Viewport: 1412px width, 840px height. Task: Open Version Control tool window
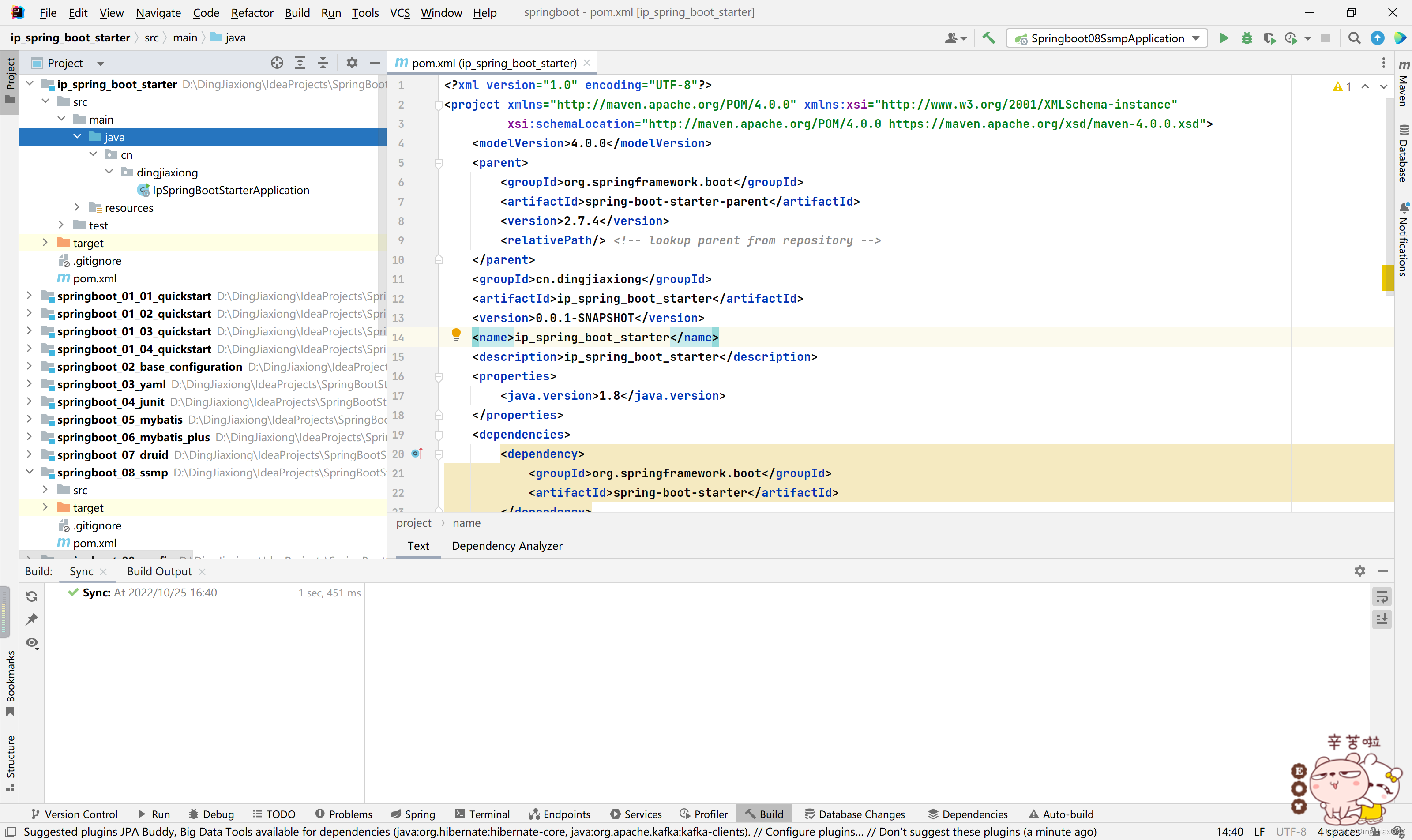click(75, 814)
